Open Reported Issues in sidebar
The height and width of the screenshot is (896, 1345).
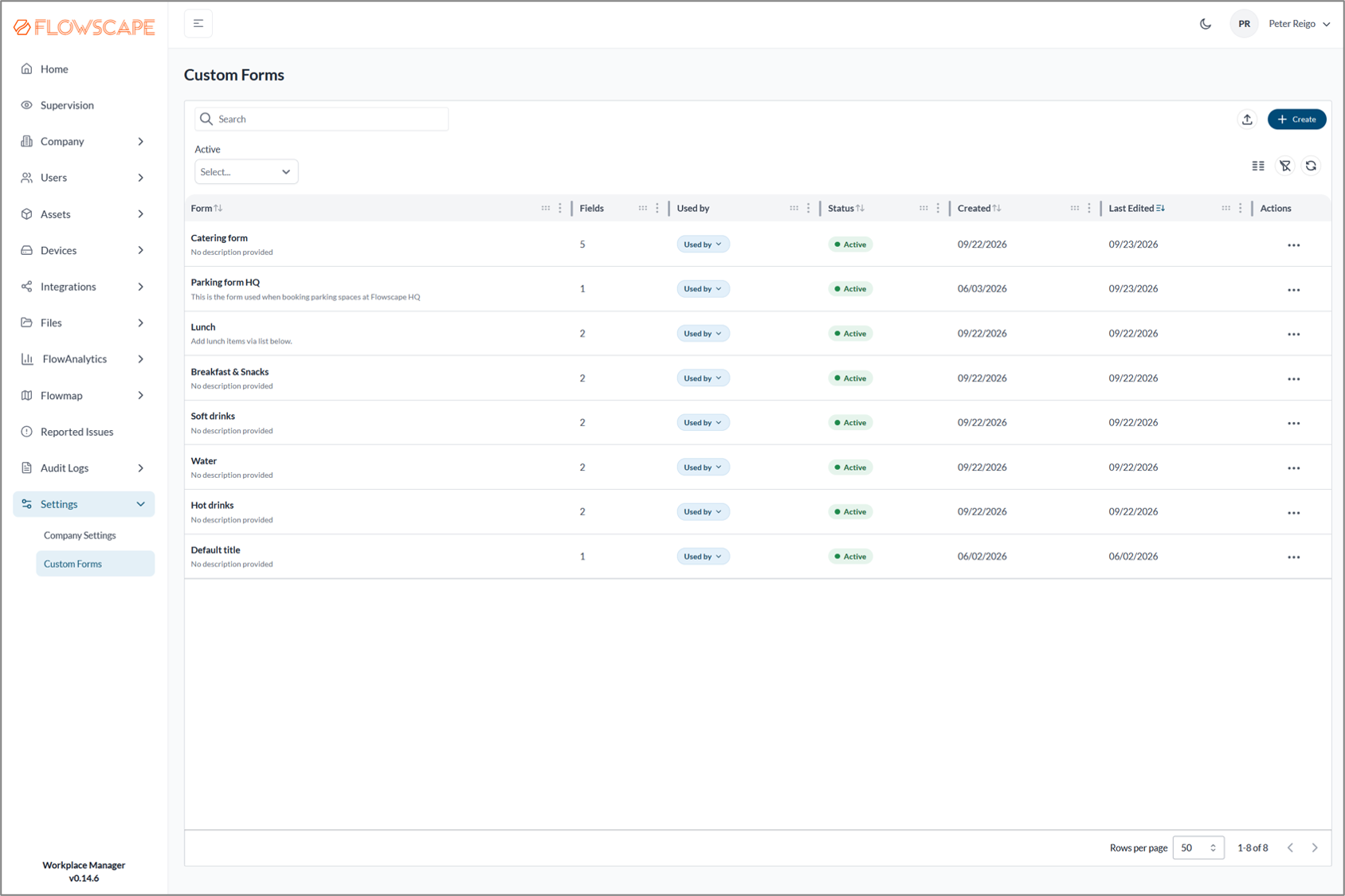tap(77, 432)
